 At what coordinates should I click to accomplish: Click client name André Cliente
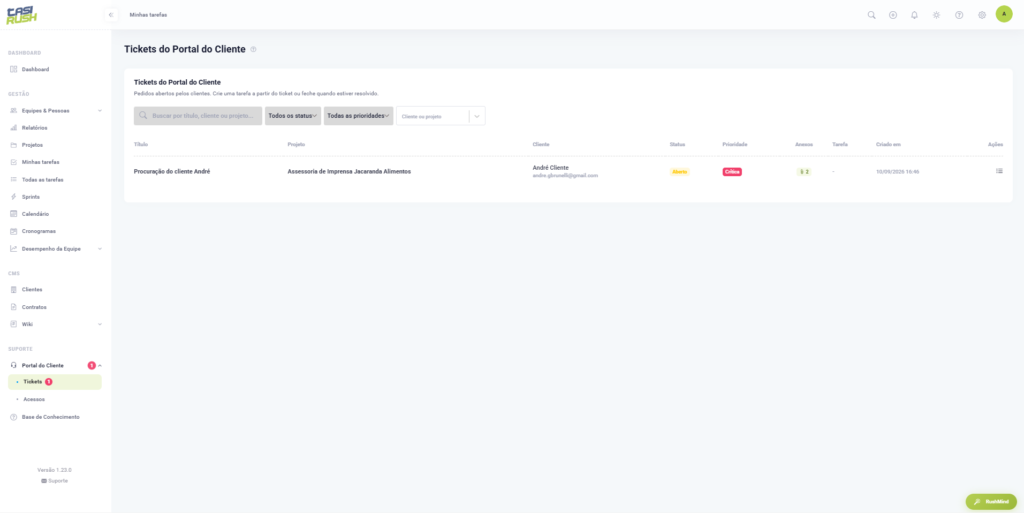(x=551, y=168)
